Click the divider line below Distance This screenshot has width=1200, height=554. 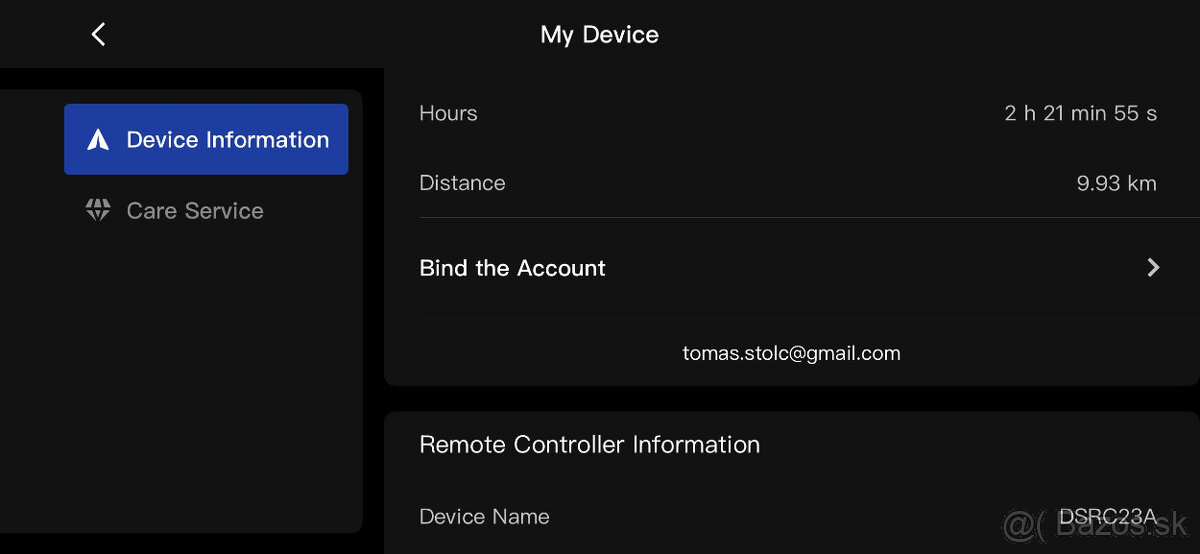coord(788,217)
